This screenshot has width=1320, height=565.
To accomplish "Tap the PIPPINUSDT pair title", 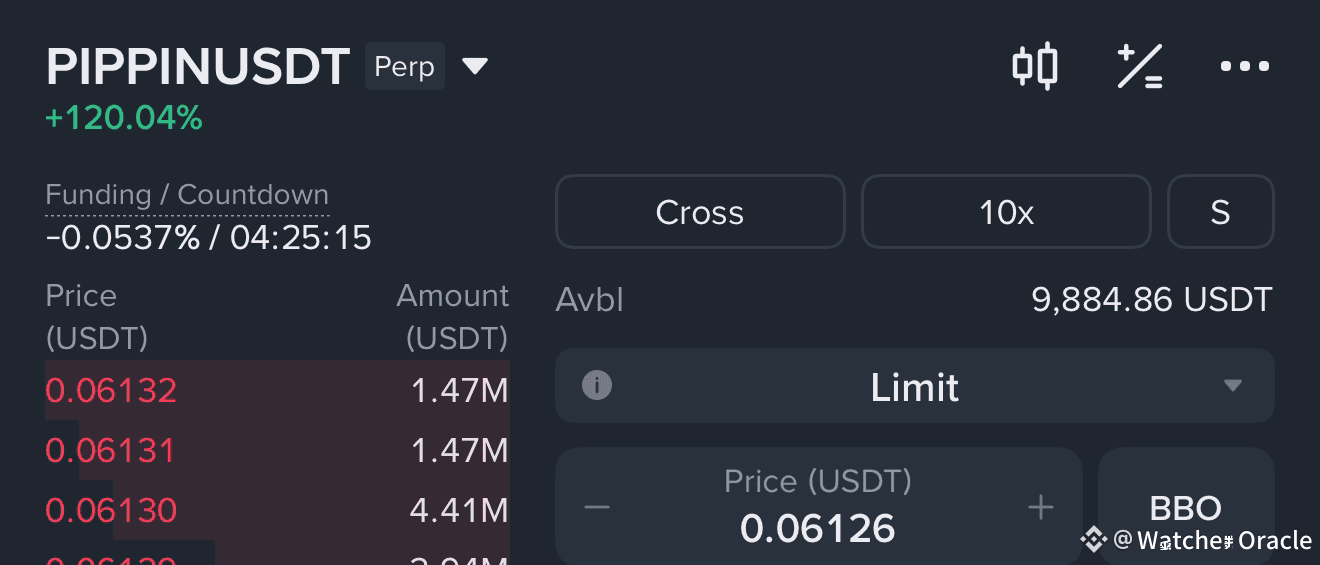I will (198, 67).
